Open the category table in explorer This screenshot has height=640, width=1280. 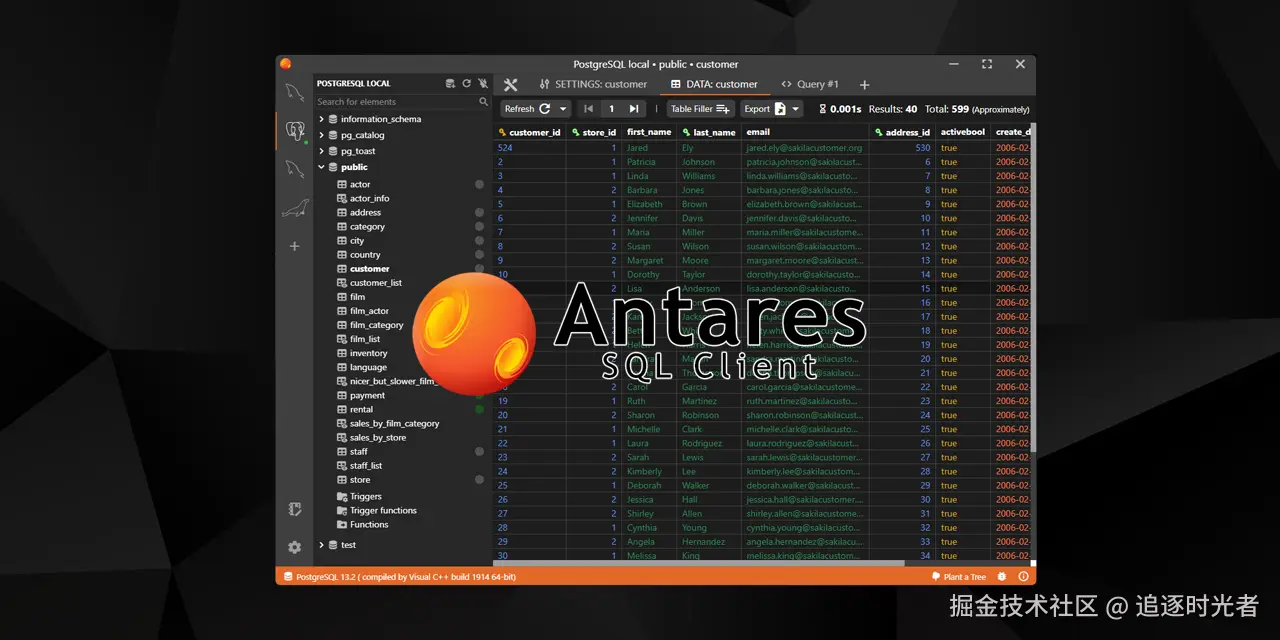click(x=367, y=227)
